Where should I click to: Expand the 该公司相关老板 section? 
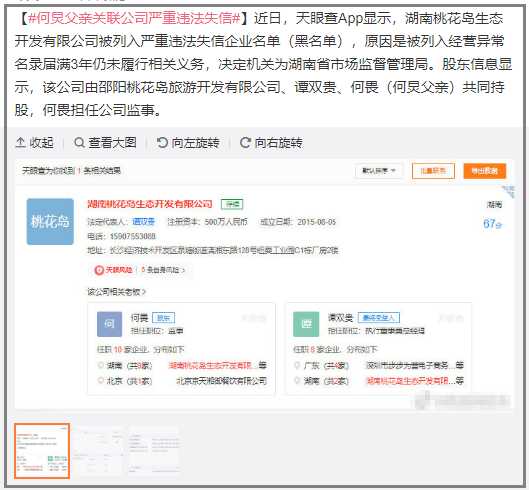pyautogui.click(x=116, y=292)
